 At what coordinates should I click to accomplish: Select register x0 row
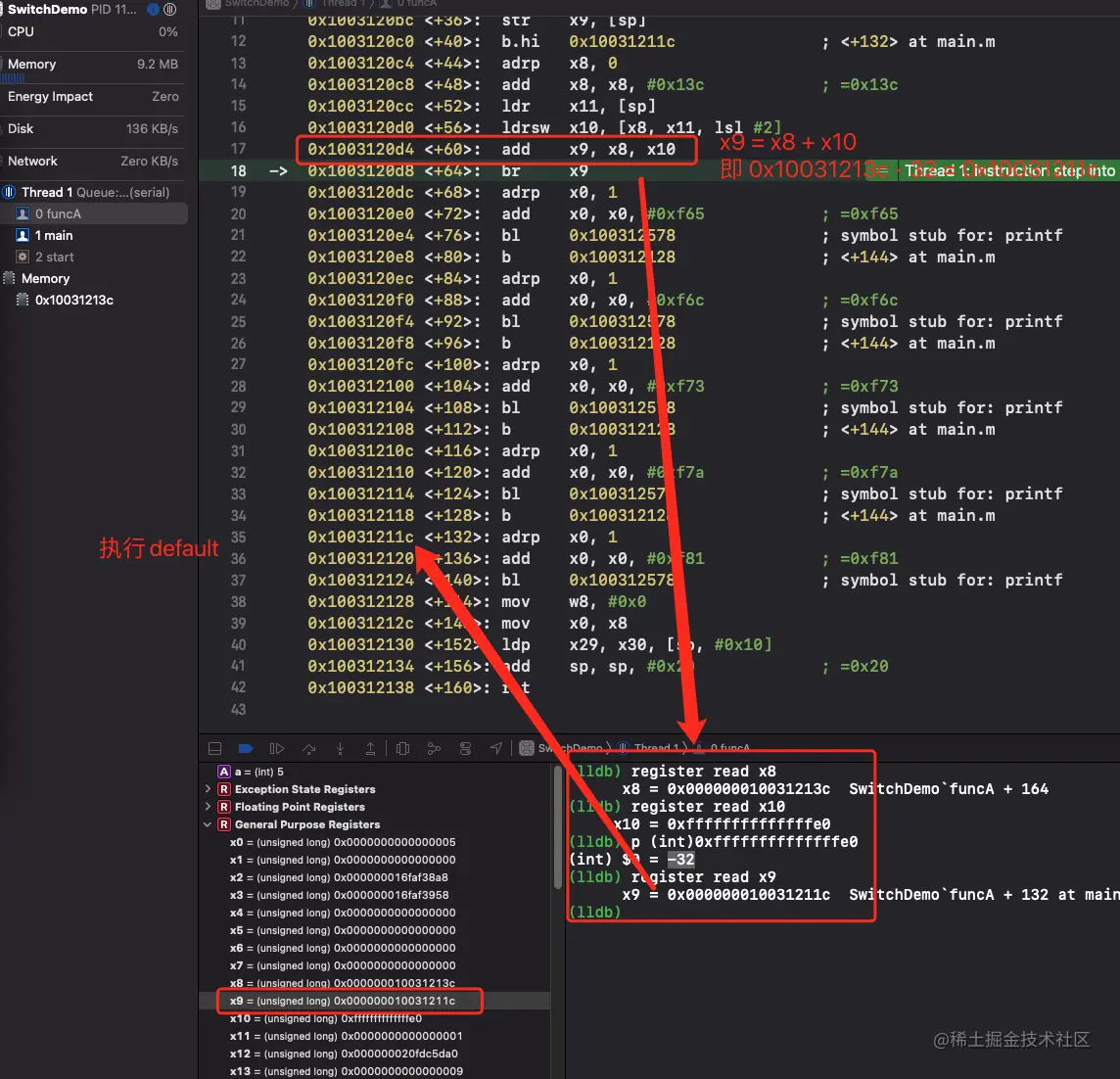click(x=374, y=842)
